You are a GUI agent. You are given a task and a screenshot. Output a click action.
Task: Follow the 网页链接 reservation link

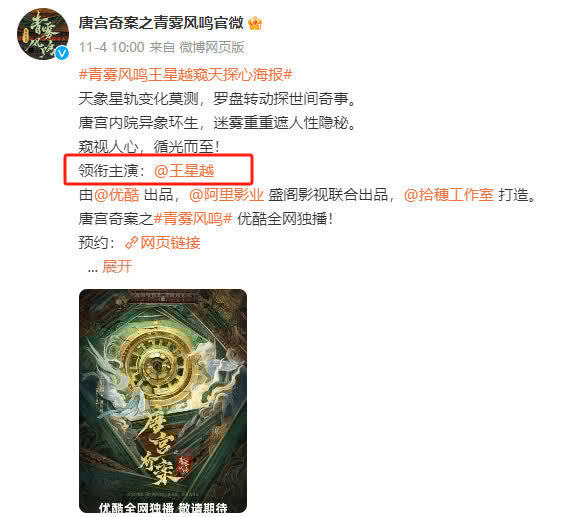171,243
